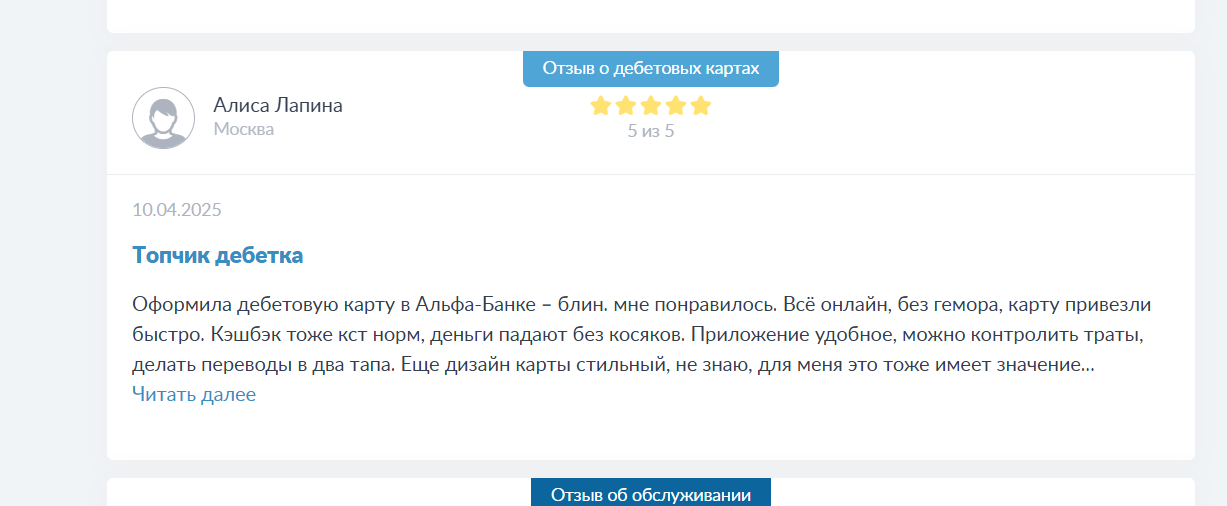Click the second rating star
This screenshot has height=506, width=1227.
625,106
